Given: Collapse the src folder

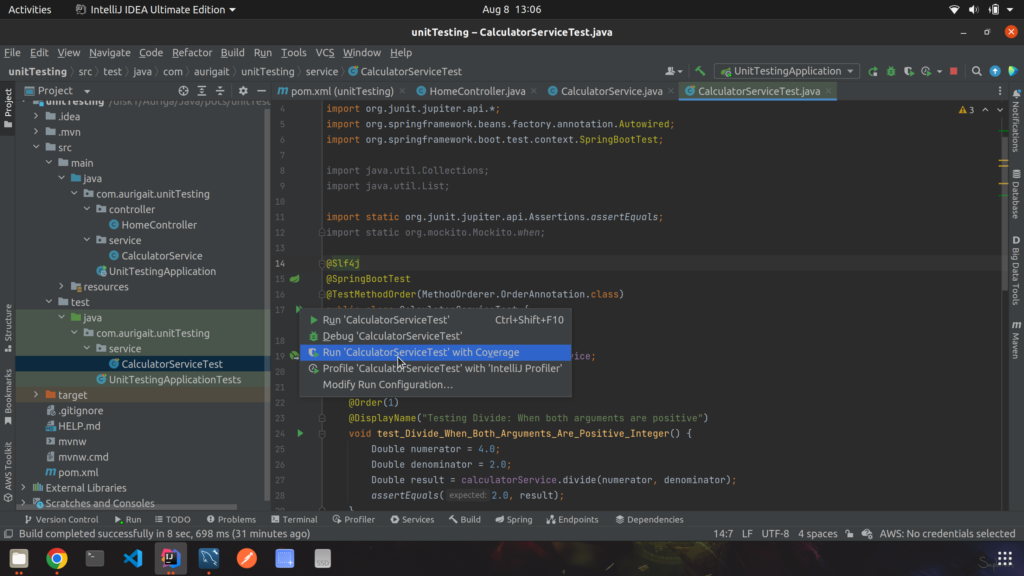Looking at the screenshot, I should (x=36, y=148).
